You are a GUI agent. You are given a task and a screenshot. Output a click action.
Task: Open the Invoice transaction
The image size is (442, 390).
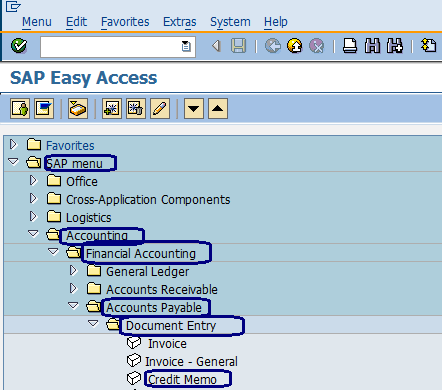click(167, 344)
